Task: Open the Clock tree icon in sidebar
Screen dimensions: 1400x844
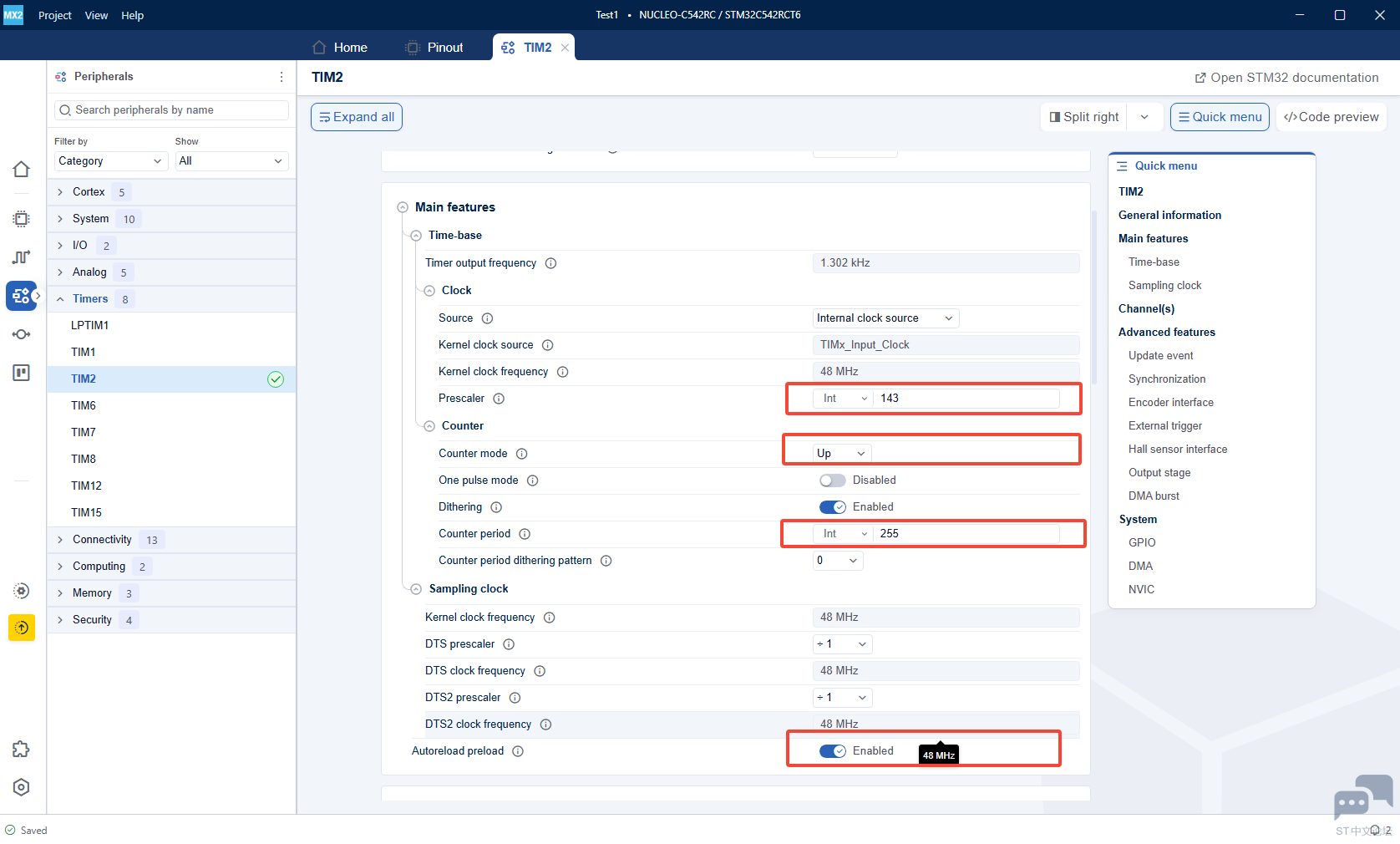Action: (22, 257)
